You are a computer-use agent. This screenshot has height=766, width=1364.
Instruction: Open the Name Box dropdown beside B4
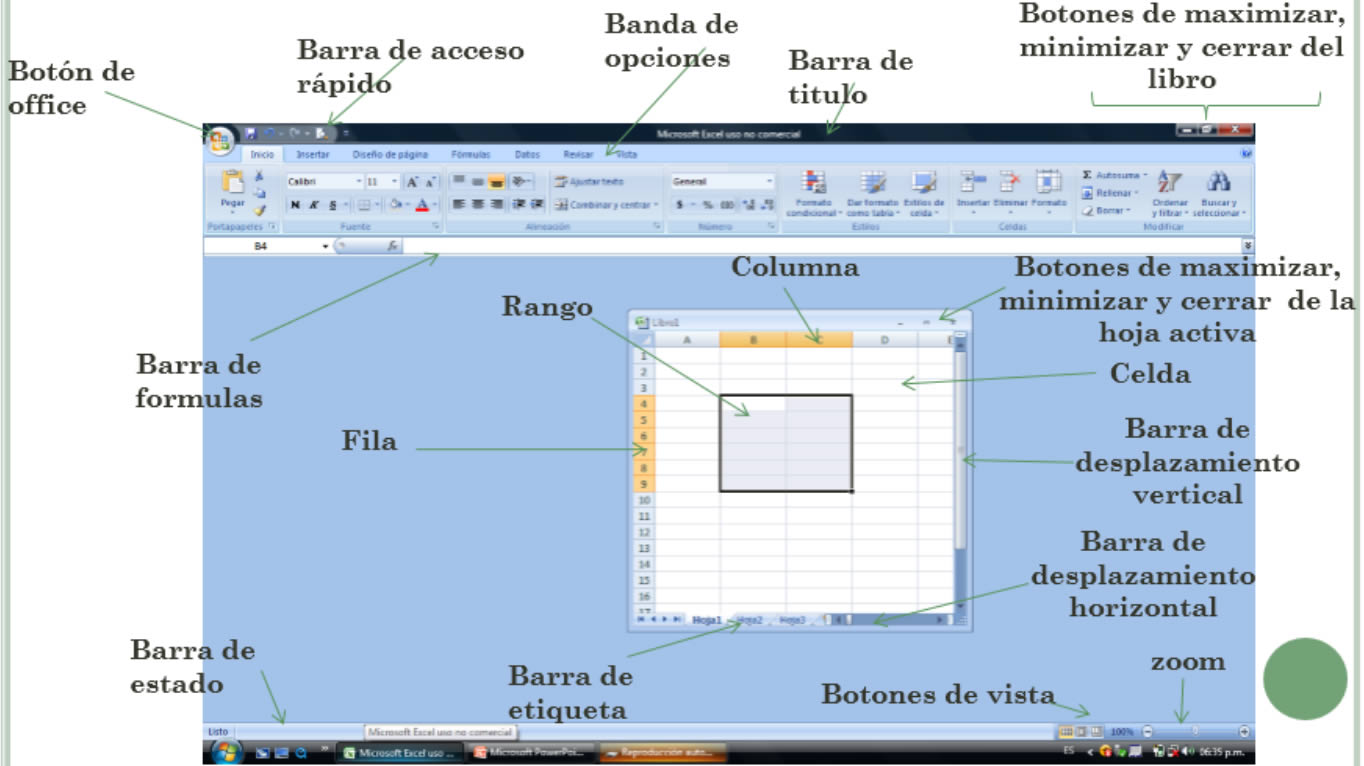point(325,245)
